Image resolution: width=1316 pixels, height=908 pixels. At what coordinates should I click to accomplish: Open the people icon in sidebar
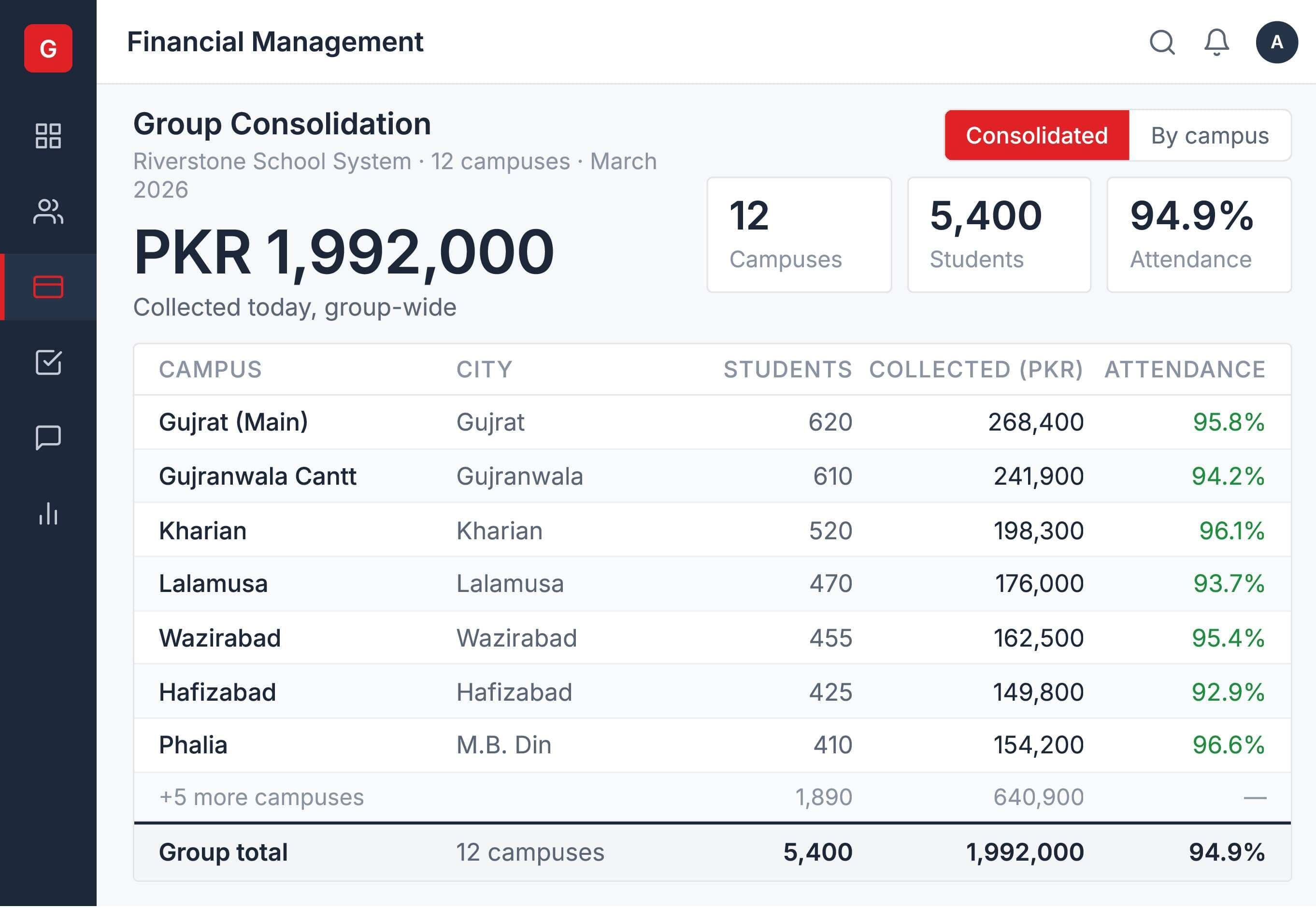tap(48, 211)
